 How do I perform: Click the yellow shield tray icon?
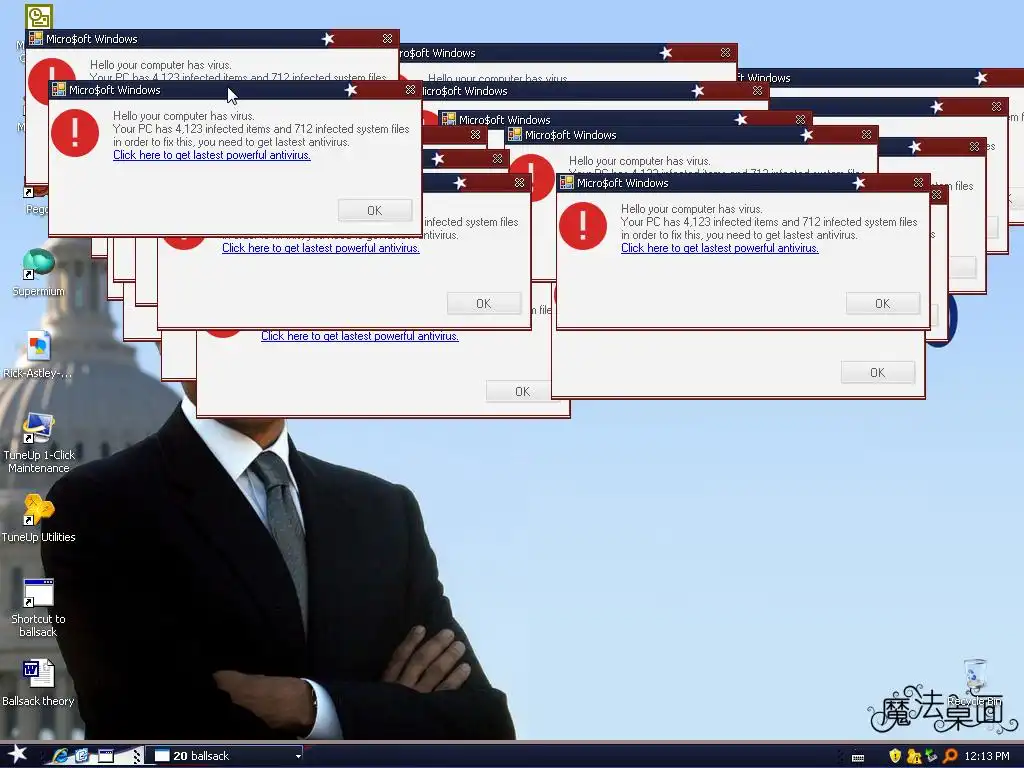[895, 756]
